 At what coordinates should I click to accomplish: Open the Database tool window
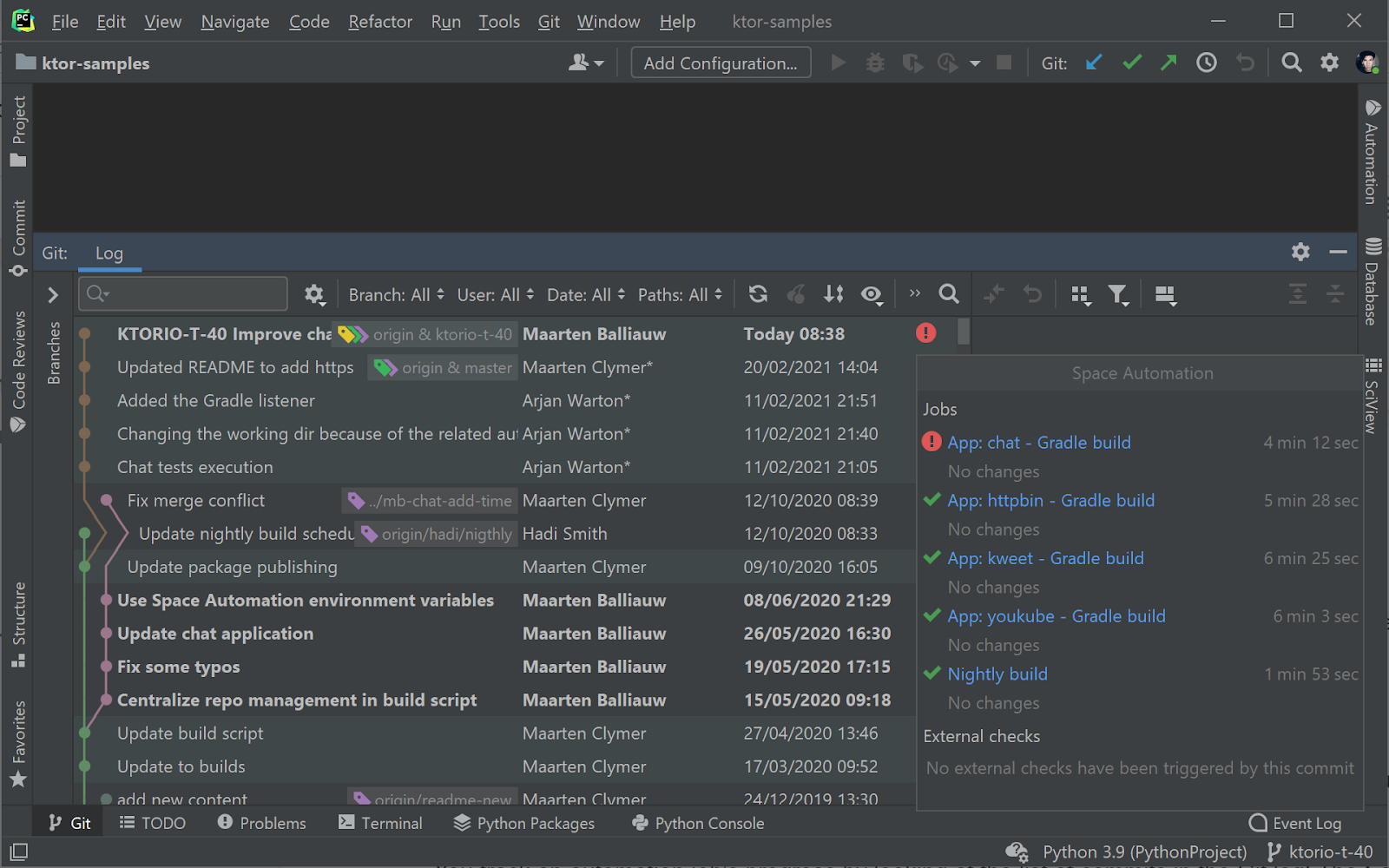tap(1373, 282)
